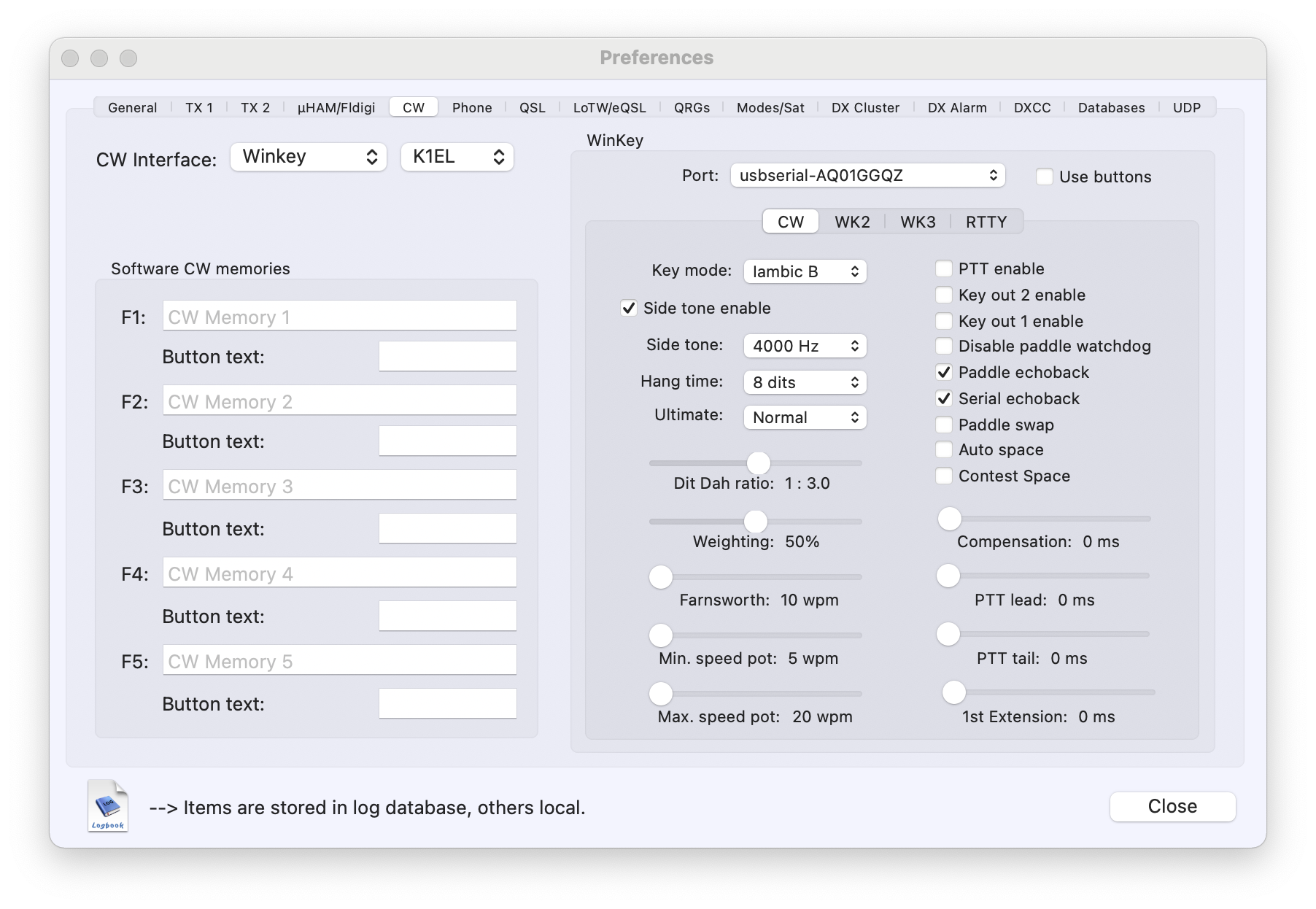
Task: Enable the PTT enable checkbox
Action: 944,269
